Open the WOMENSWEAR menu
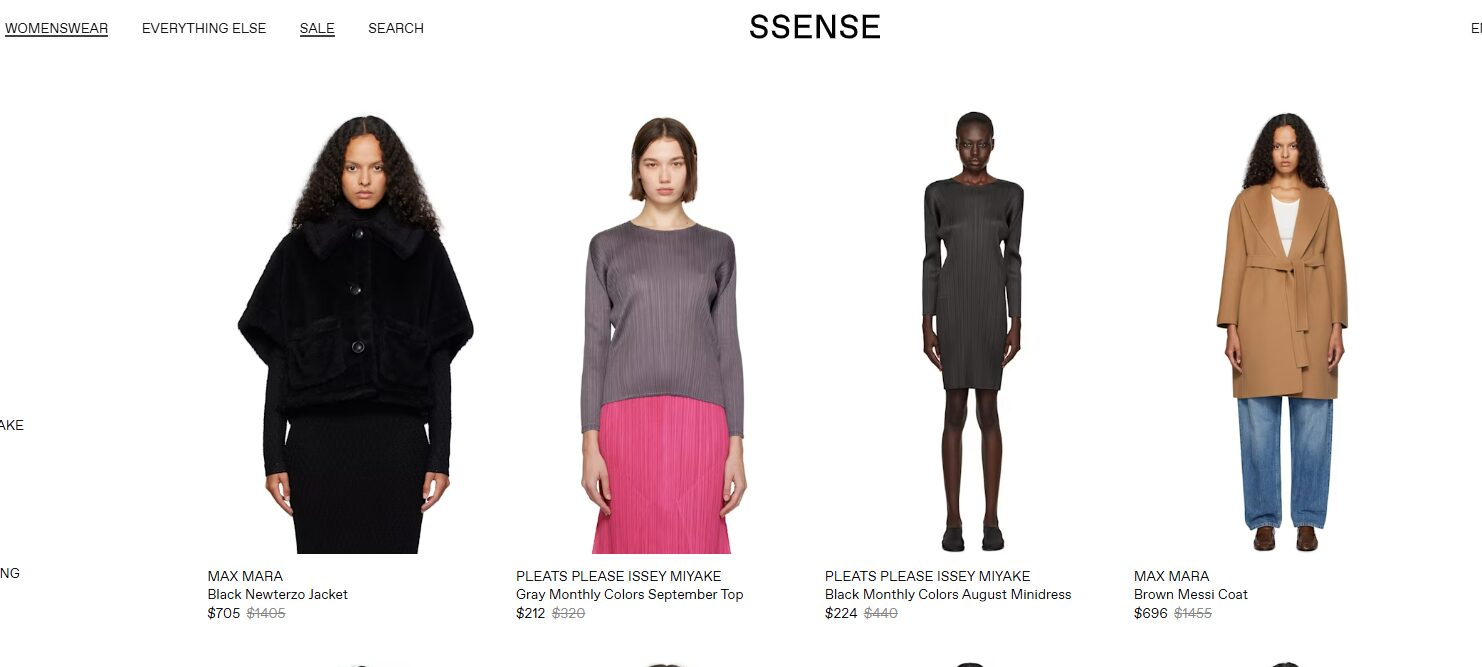This screenshot has height=667, width=1482. [56, 28]
